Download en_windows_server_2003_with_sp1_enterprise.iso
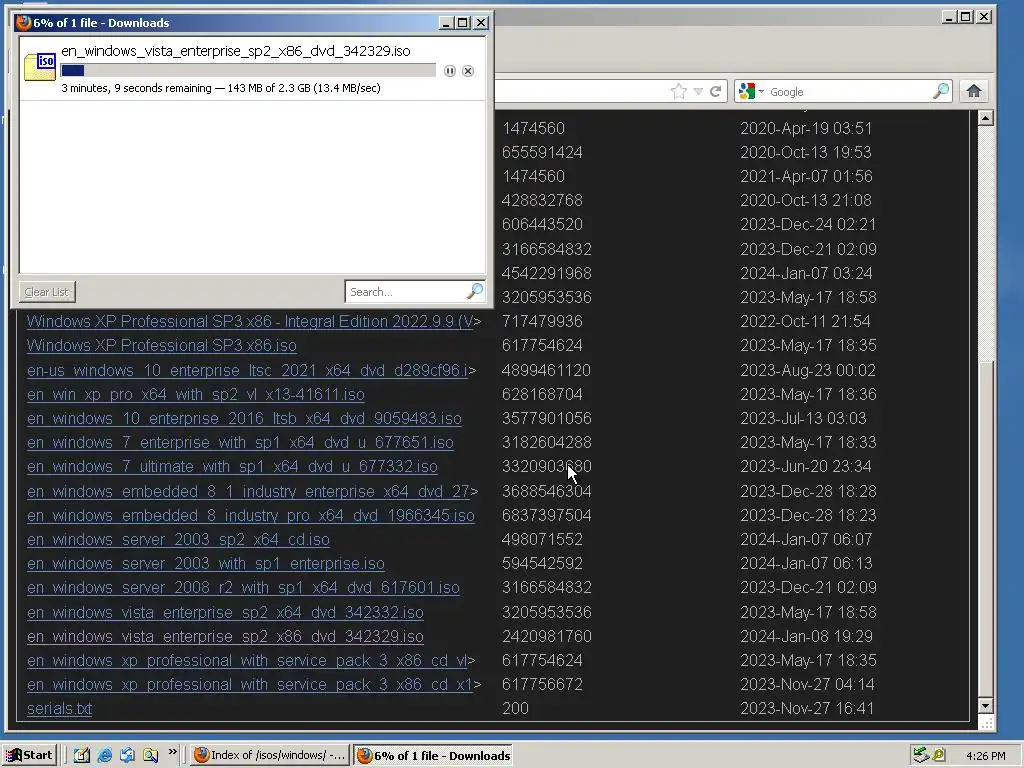Viewport: 1024px width, 768px height. click(x=206, y=563)
